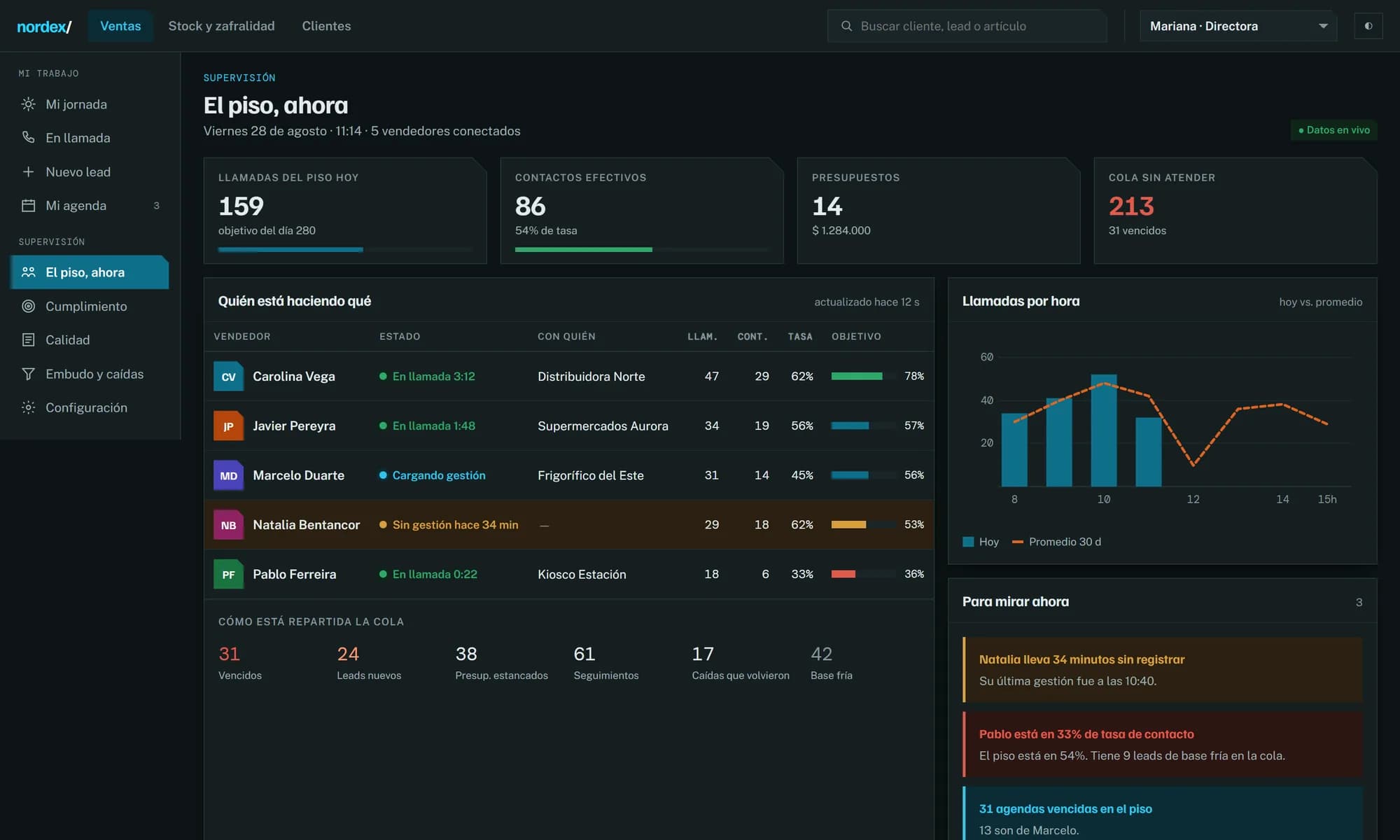Click the phone icon beside En llamada
The image size is (1400, 840).
point(28,138)
